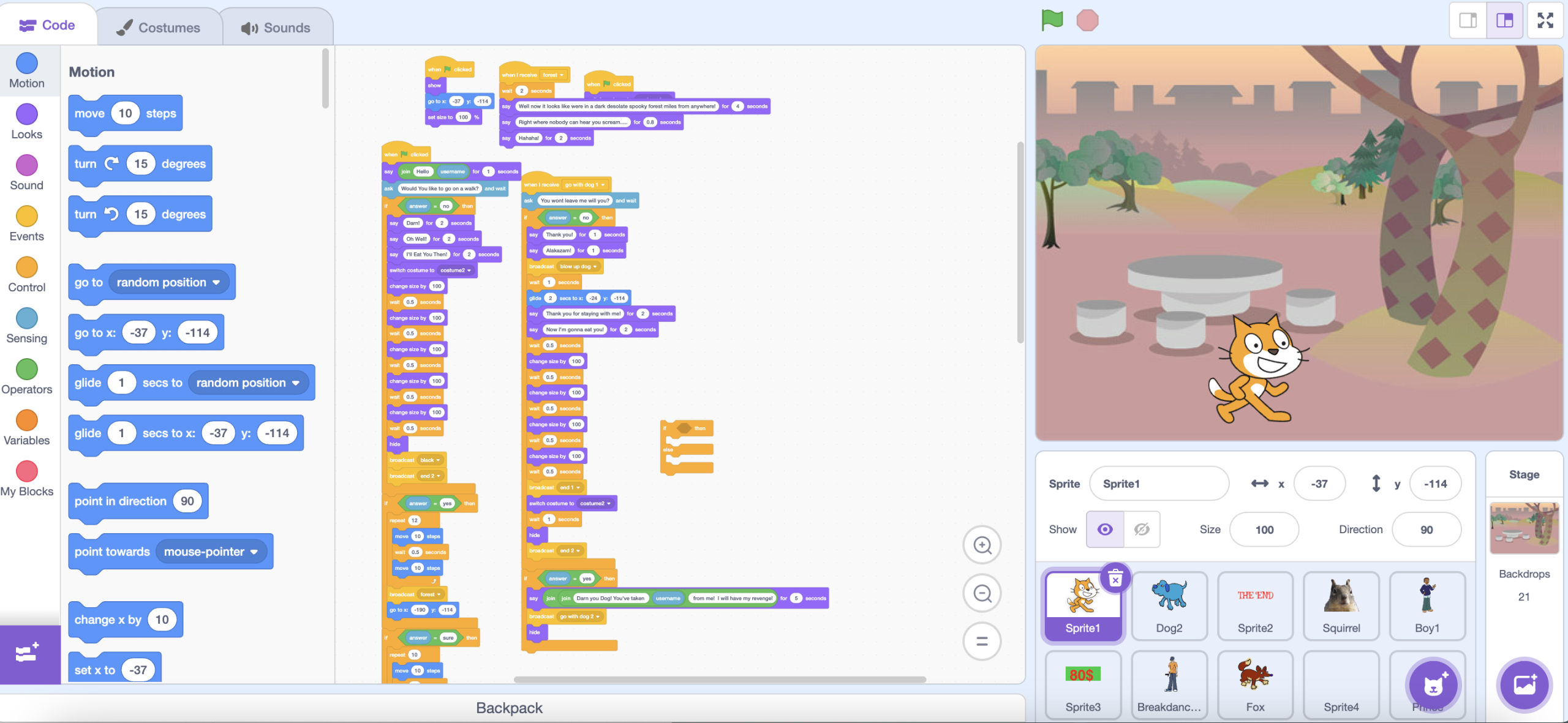Click the 'change x by 10' block
The image size is (1568, 723).
[126, 620]
